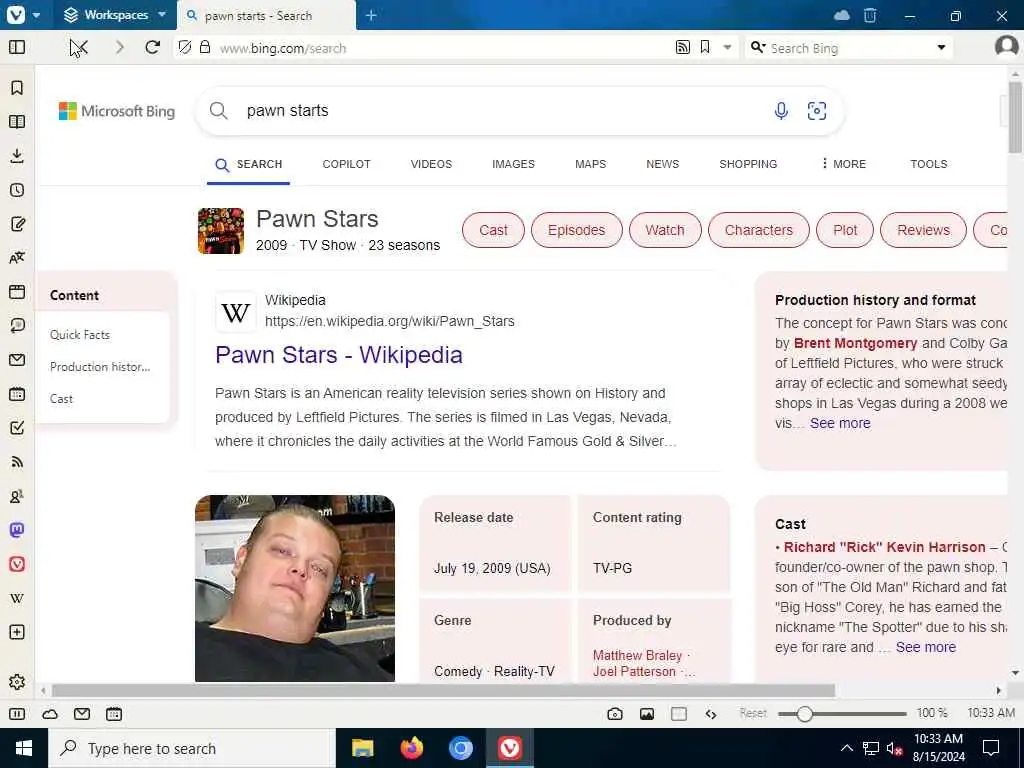
Task: Open the search engine dropdown arrow
Action: point(941,47)
